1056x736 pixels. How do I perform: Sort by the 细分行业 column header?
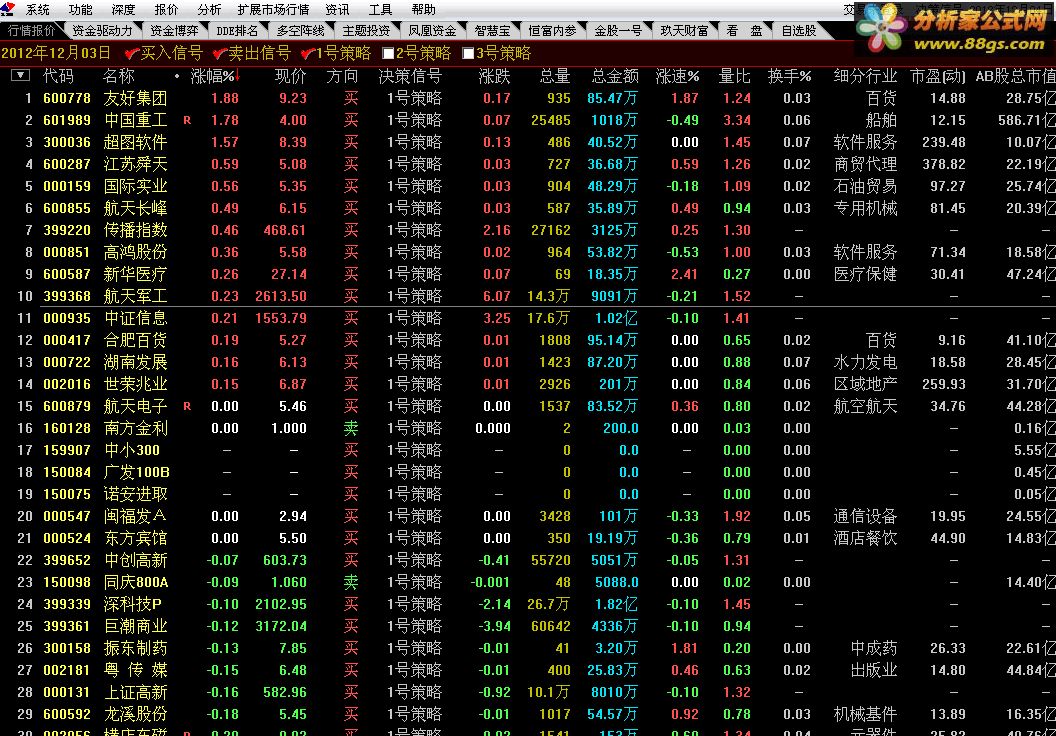(x=865, y=76)
